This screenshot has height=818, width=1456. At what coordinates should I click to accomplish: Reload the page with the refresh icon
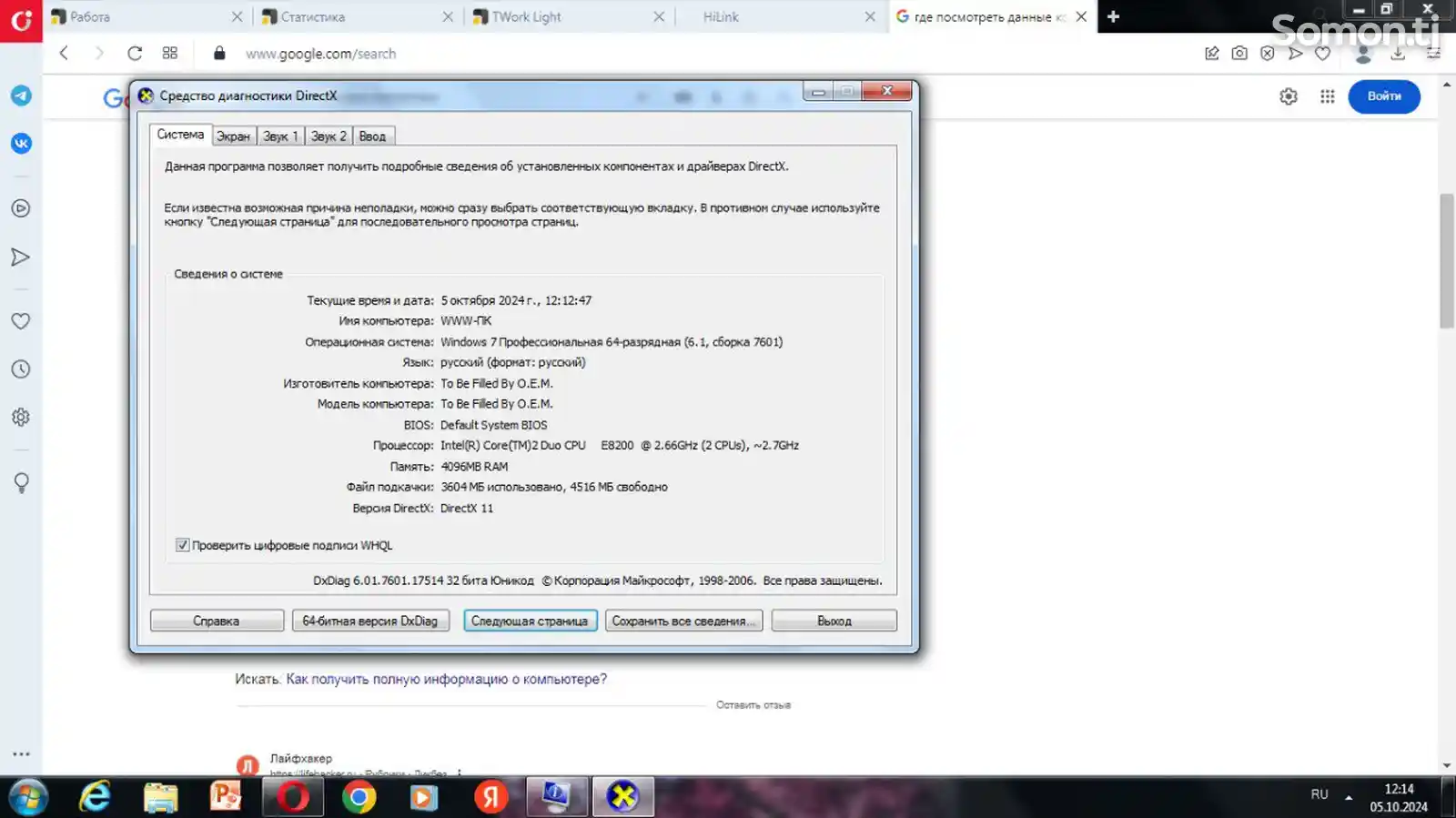pyautogui.click(x=135, y=53)
